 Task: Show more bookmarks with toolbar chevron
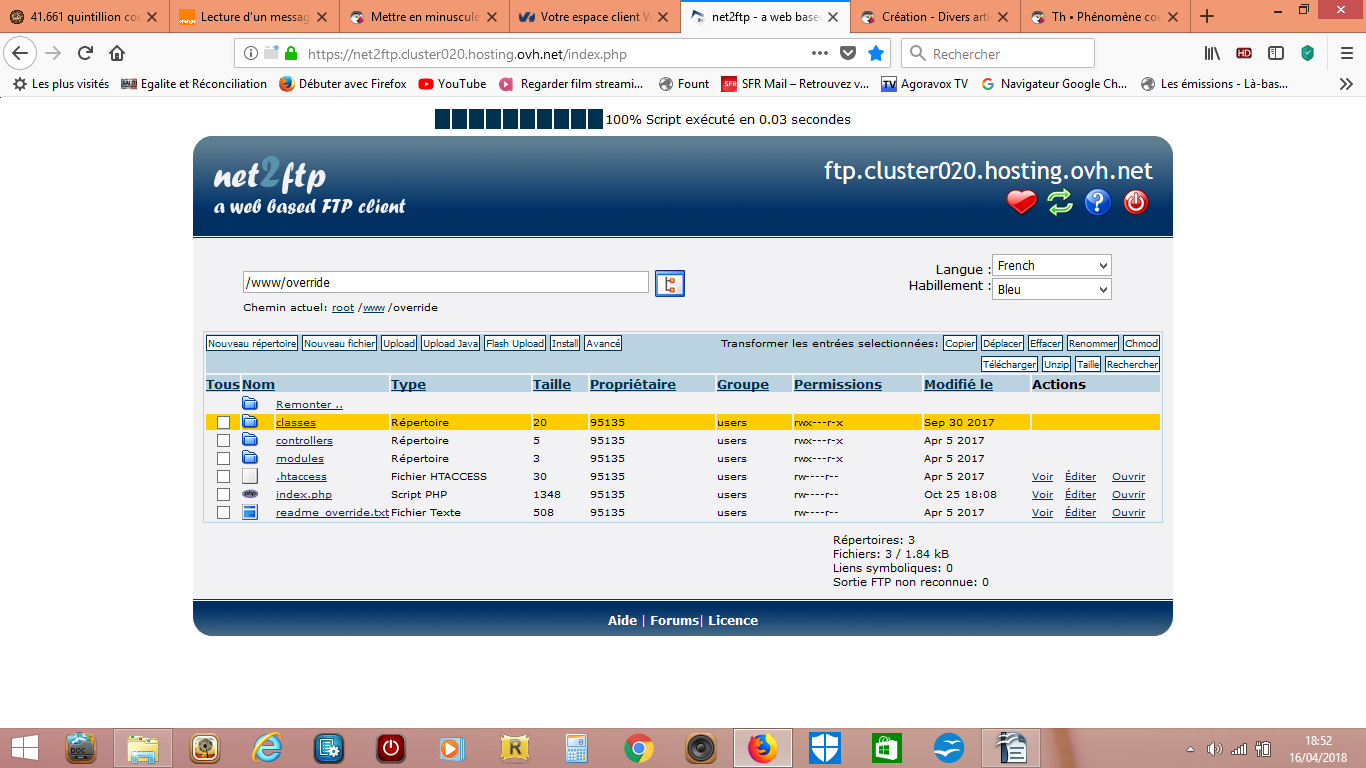[1345, 84]
